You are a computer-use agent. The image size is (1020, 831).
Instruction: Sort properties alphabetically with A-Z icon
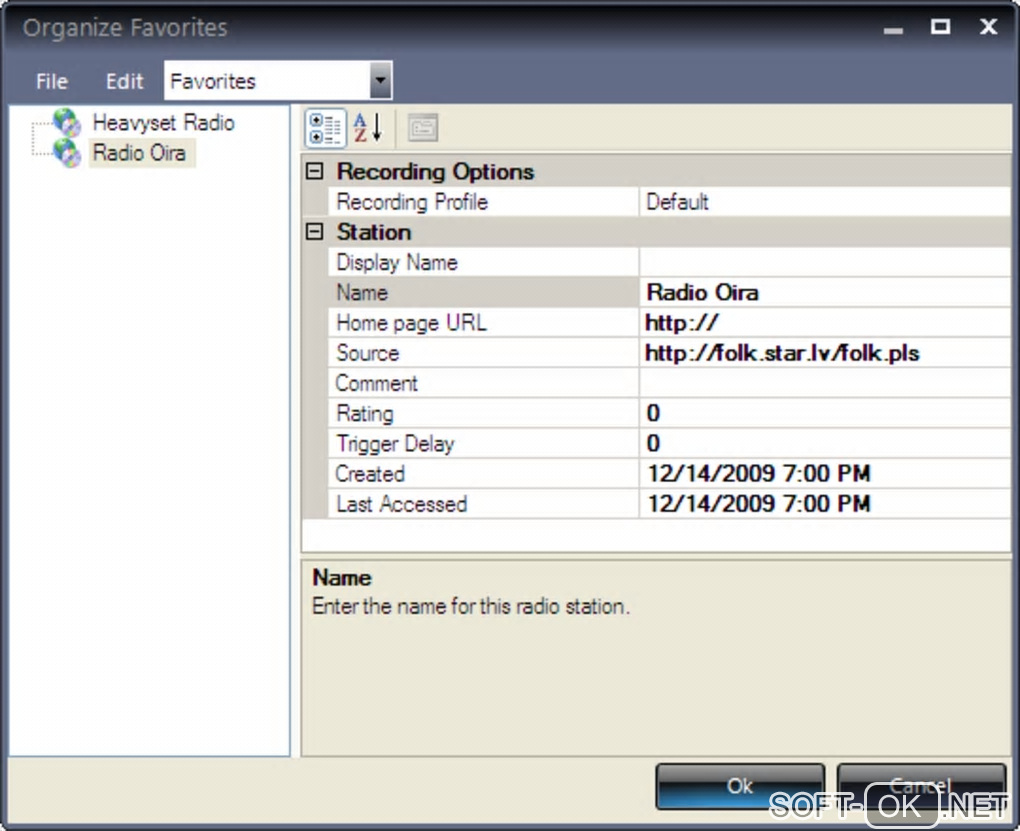pos(368,128)
